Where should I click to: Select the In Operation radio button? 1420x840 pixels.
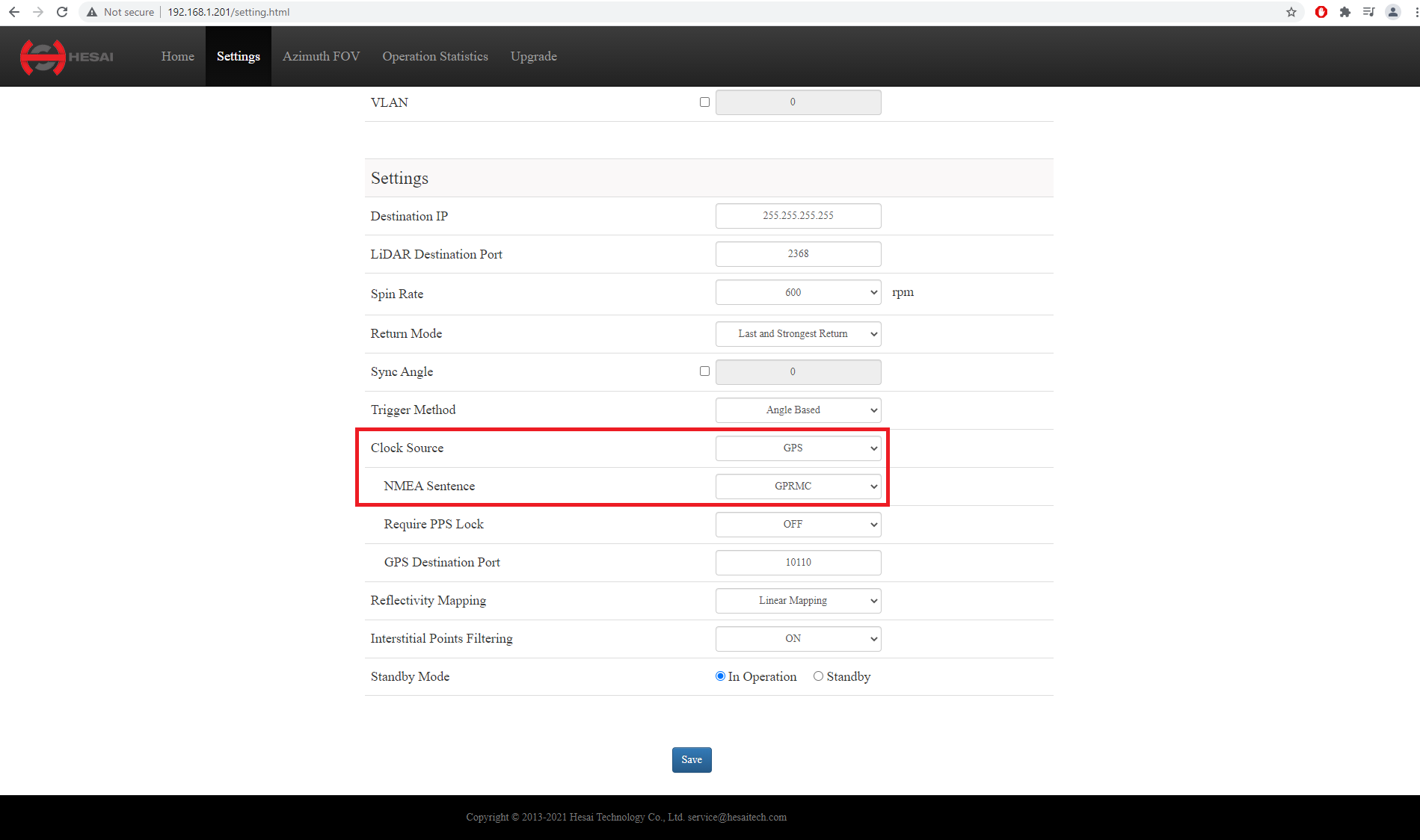pyautogui.click(x=720, y=676)
